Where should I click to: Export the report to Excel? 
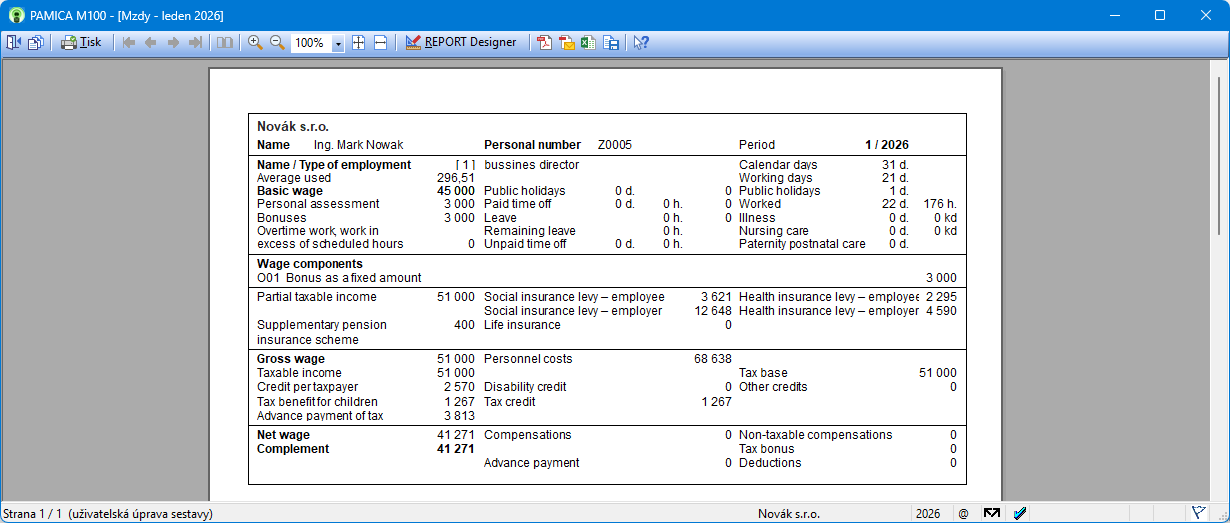588,43
